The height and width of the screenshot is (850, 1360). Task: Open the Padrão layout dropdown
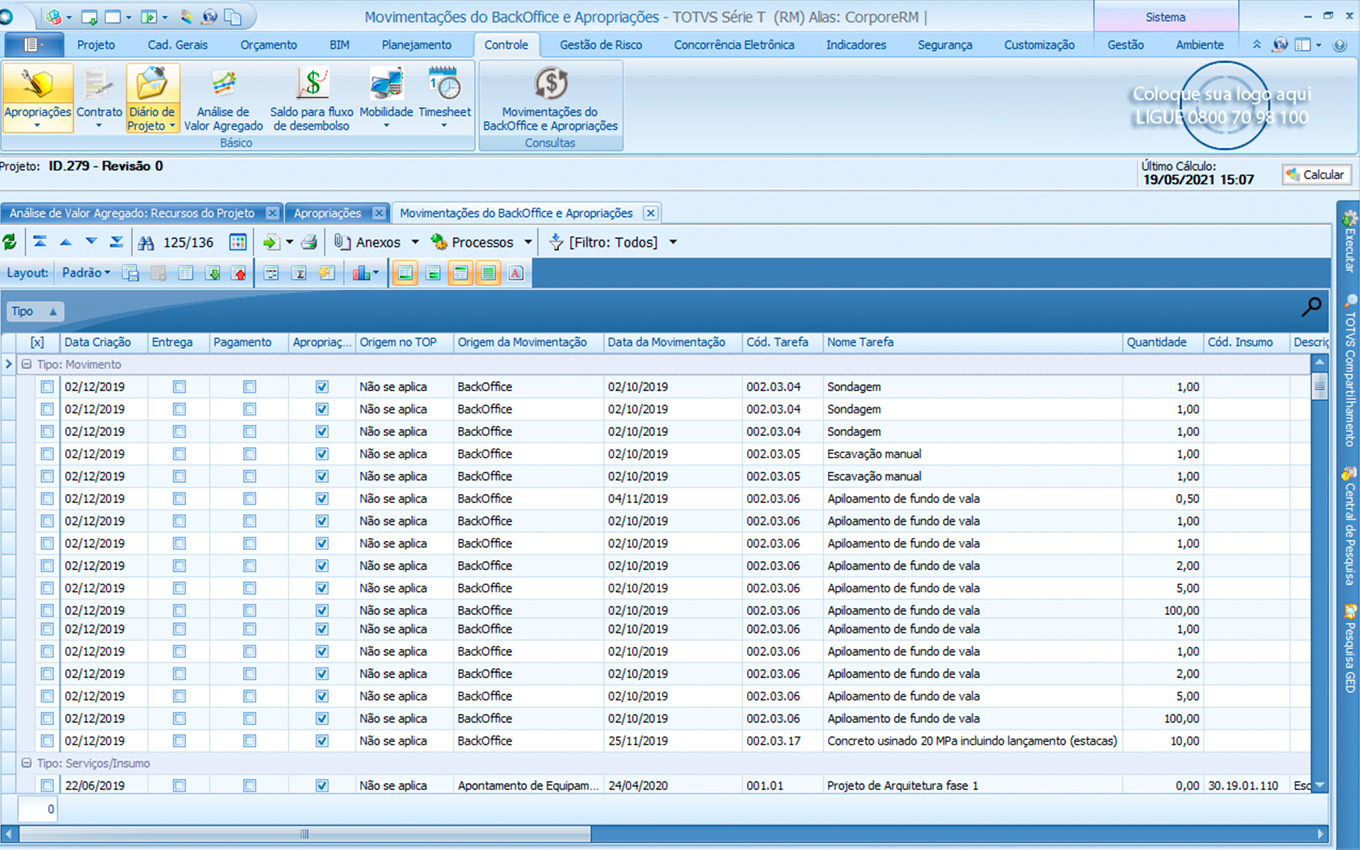click(x=86, y=272)
